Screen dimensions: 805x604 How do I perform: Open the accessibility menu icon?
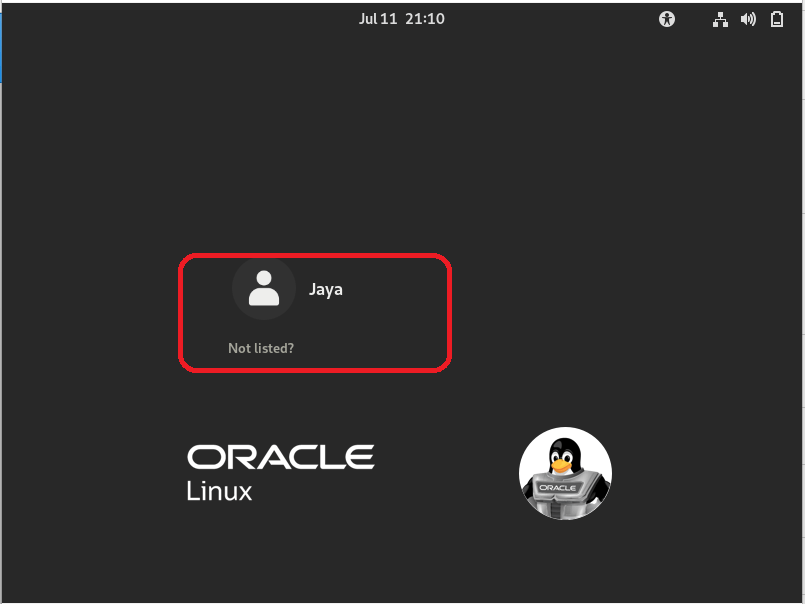point(666,20)
